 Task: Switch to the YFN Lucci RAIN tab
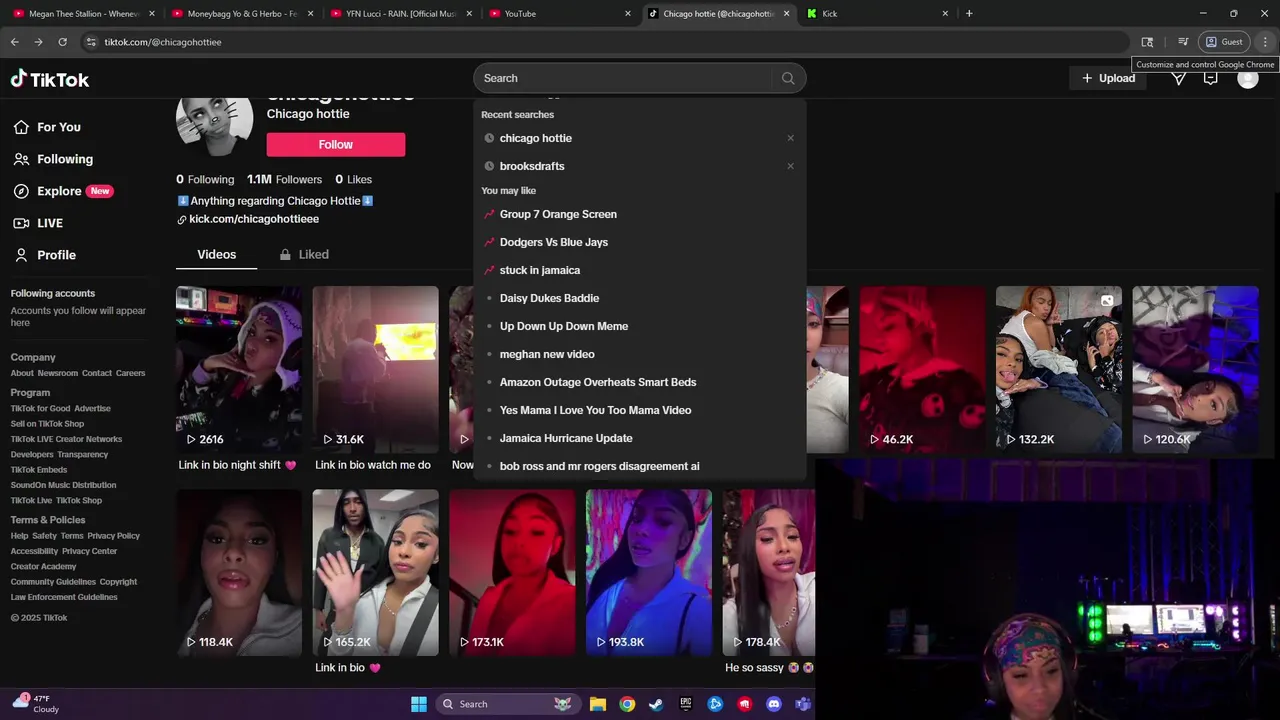click(x=400, y=14)
